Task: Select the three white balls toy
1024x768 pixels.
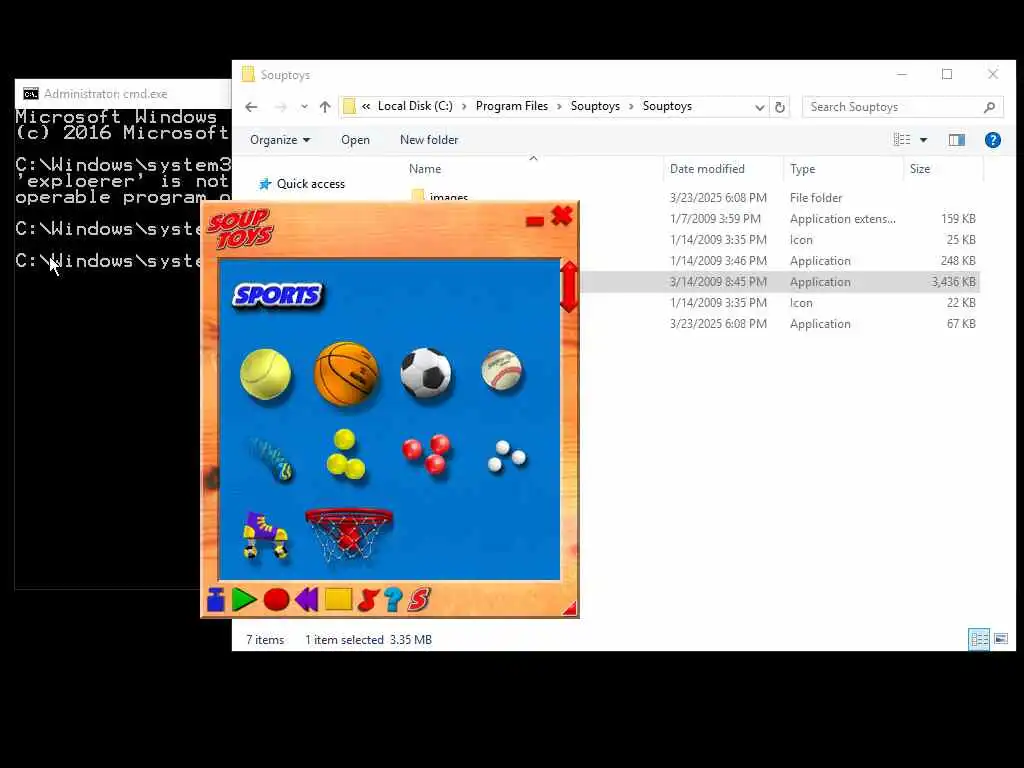Action: [x=507, y=456]
